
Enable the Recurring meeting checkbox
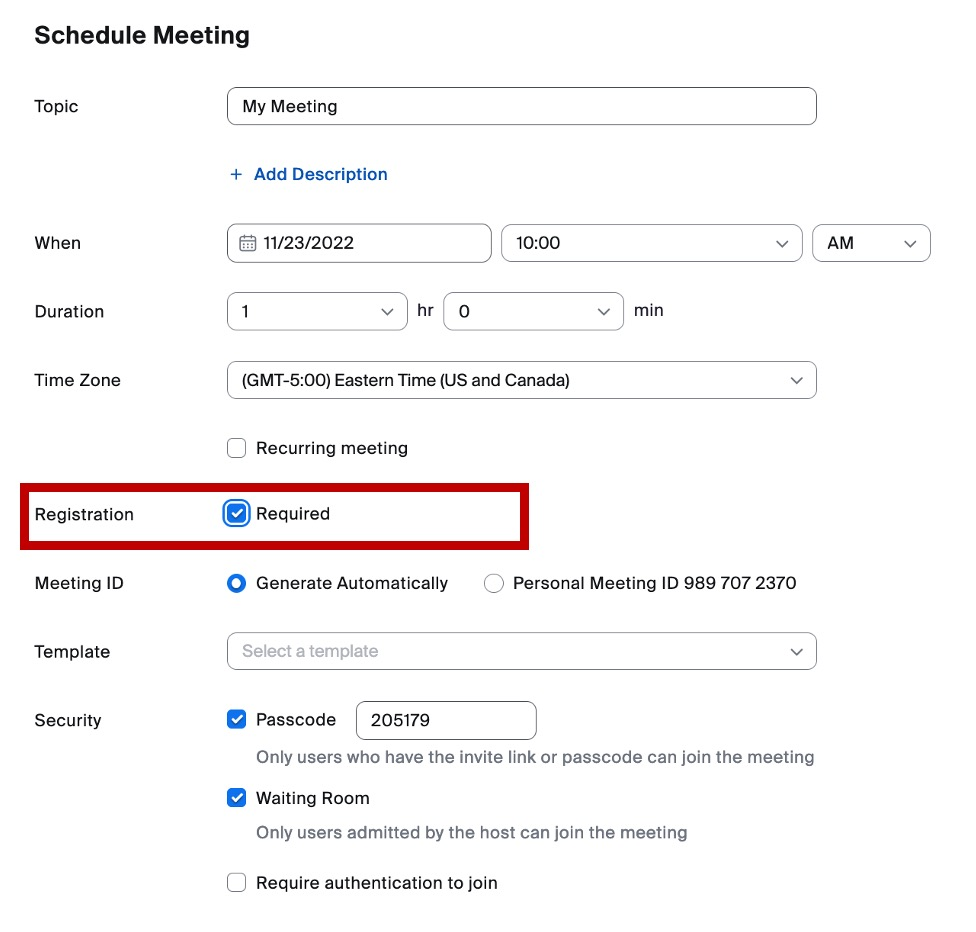tap(236, 448)
